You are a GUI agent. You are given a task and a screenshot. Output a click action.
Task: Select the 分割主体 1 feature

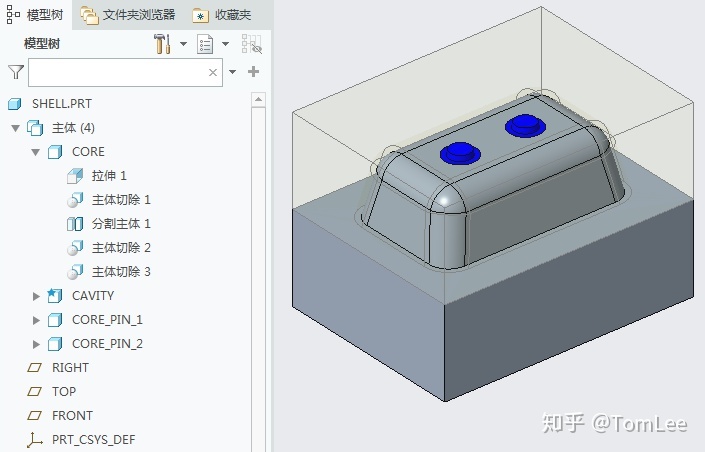click(120, 224)
